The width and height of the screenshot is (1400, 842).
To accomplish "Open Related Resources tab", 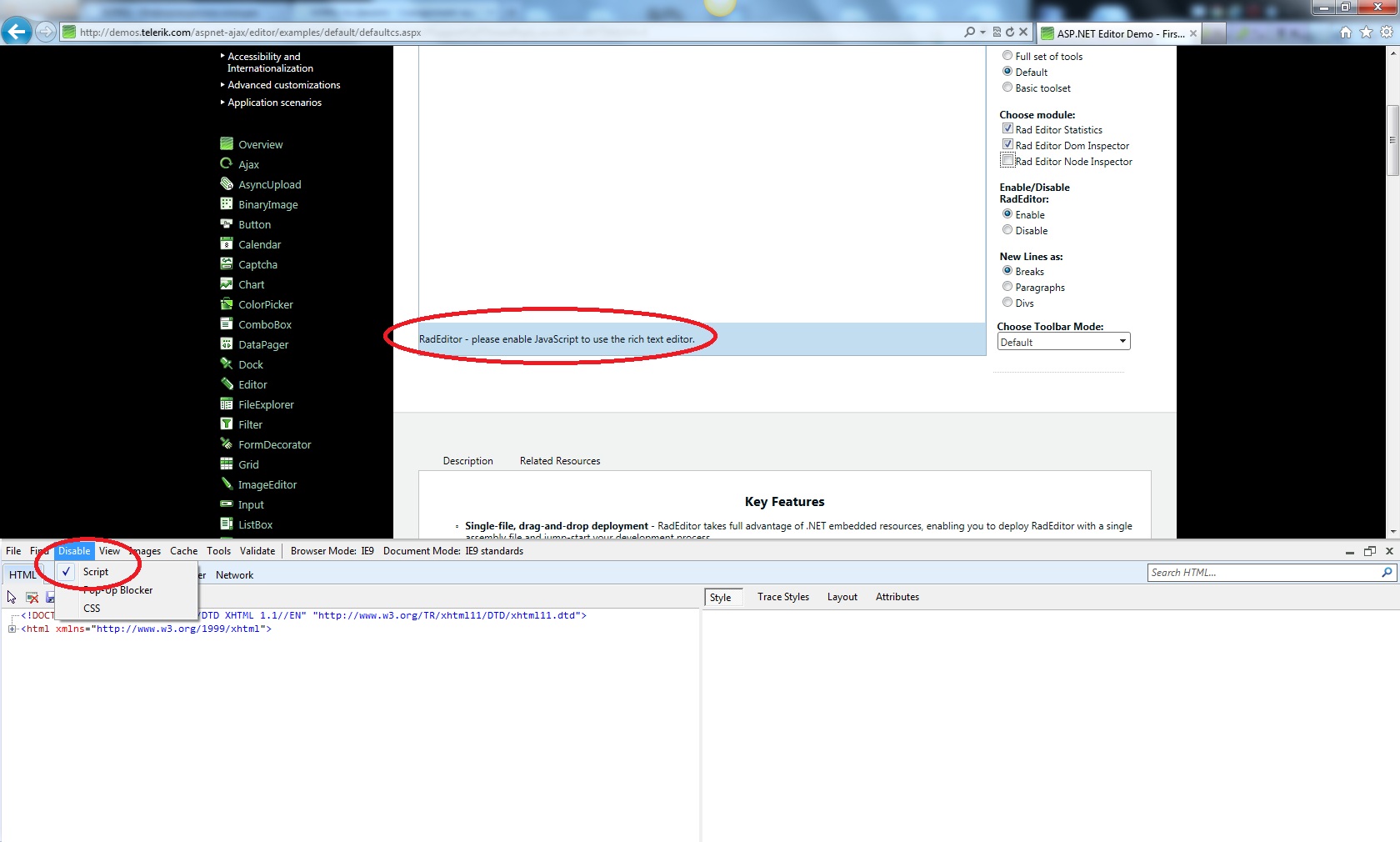I will pos(560,461).
